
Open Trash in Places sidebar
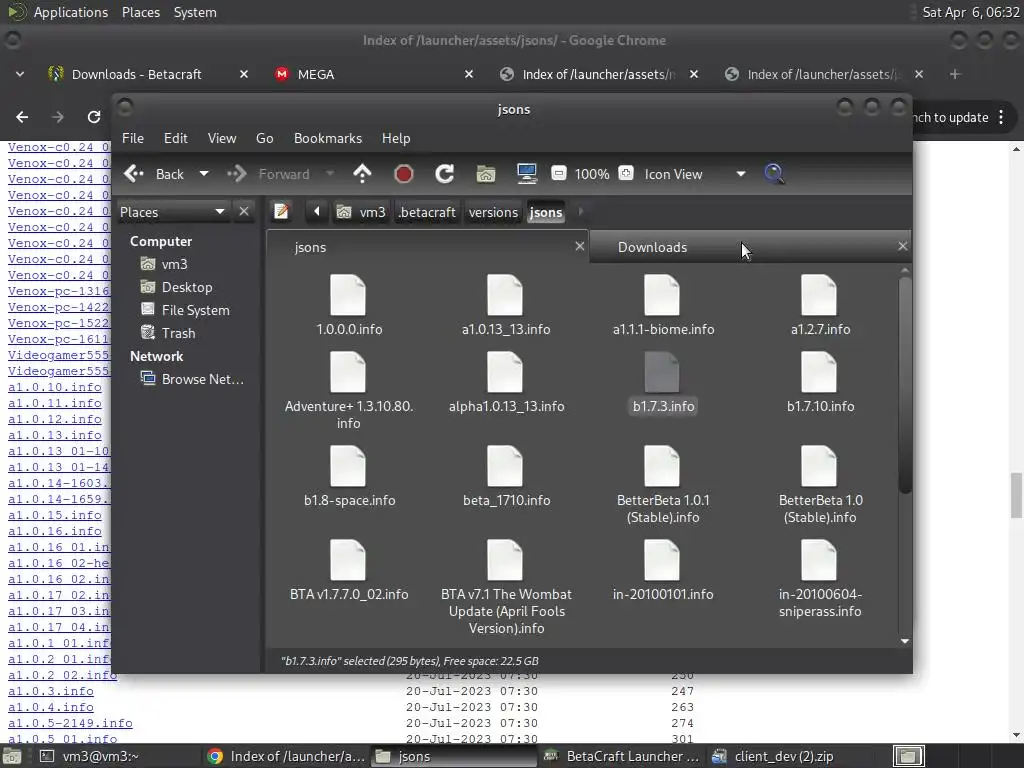pos(168,333)
